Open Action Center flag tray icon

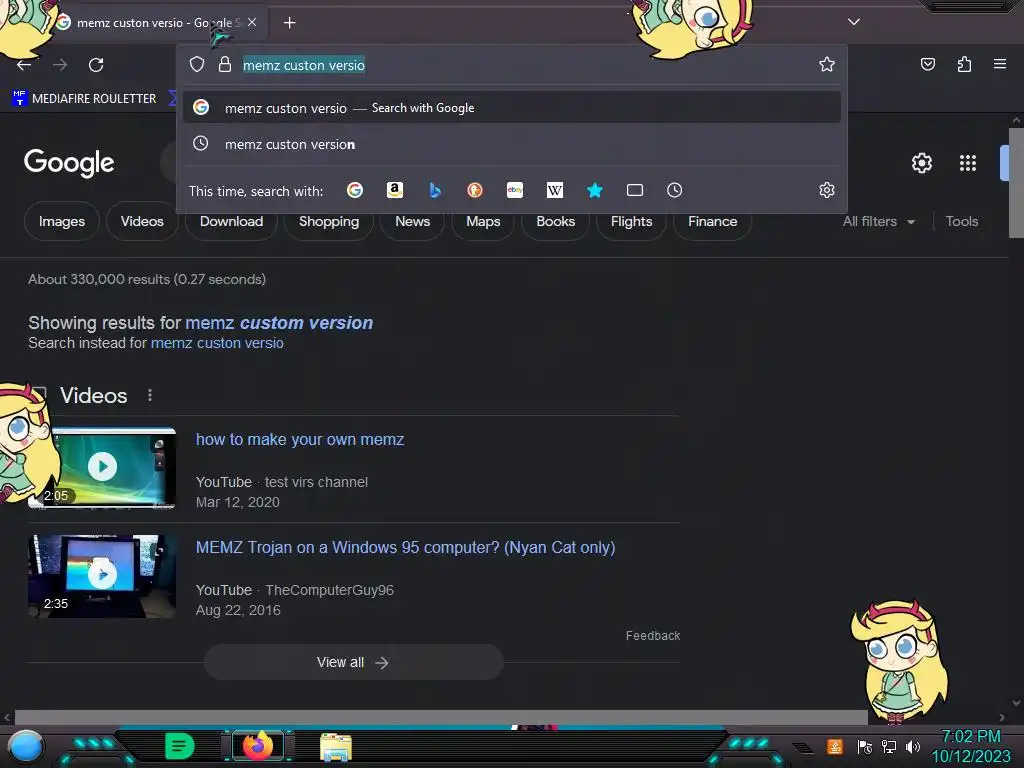click(x=865, y=746)
